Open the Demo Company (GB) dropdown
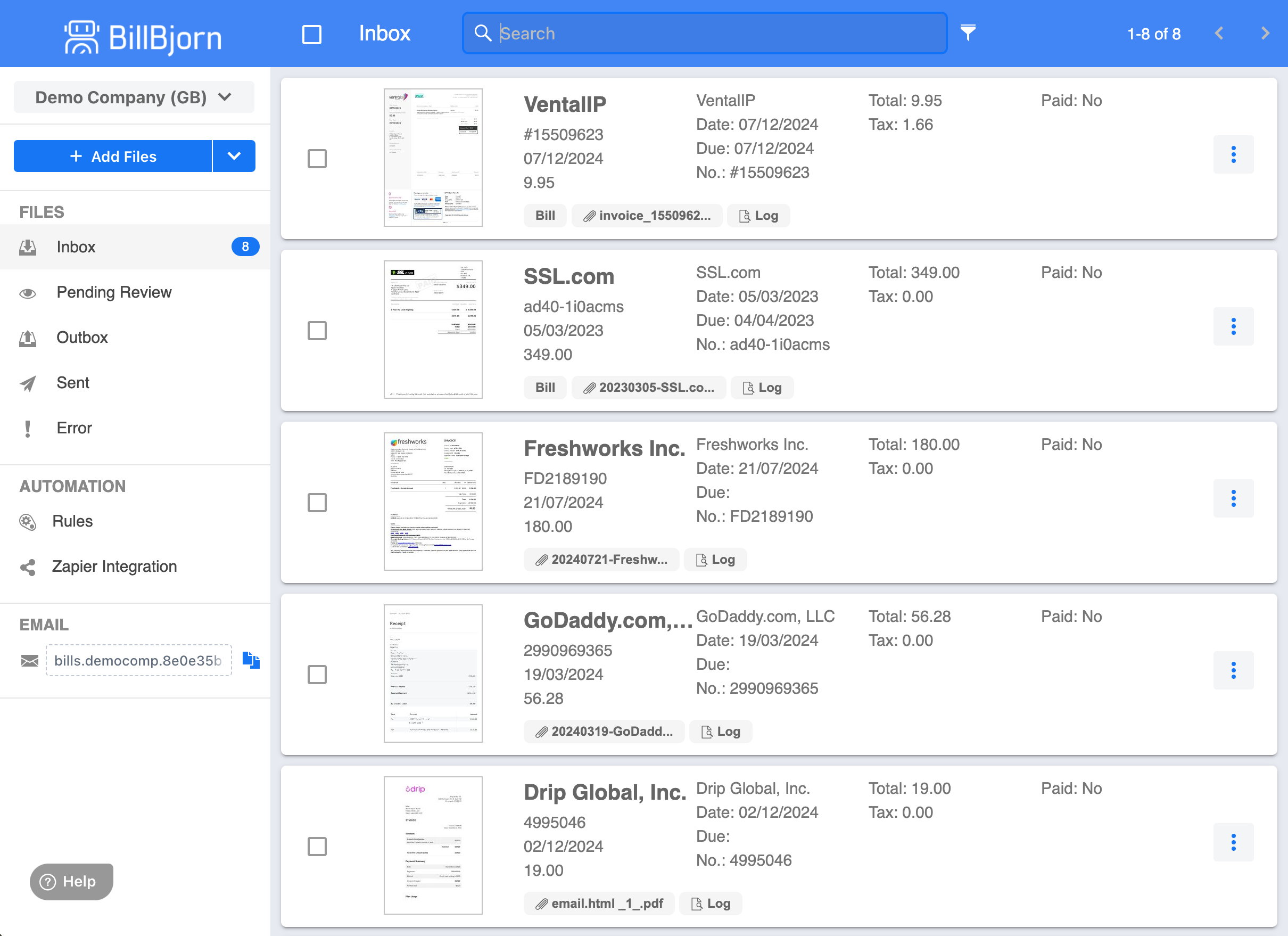The height and width of the screenshot is (936, 1288). click(134, 97)
